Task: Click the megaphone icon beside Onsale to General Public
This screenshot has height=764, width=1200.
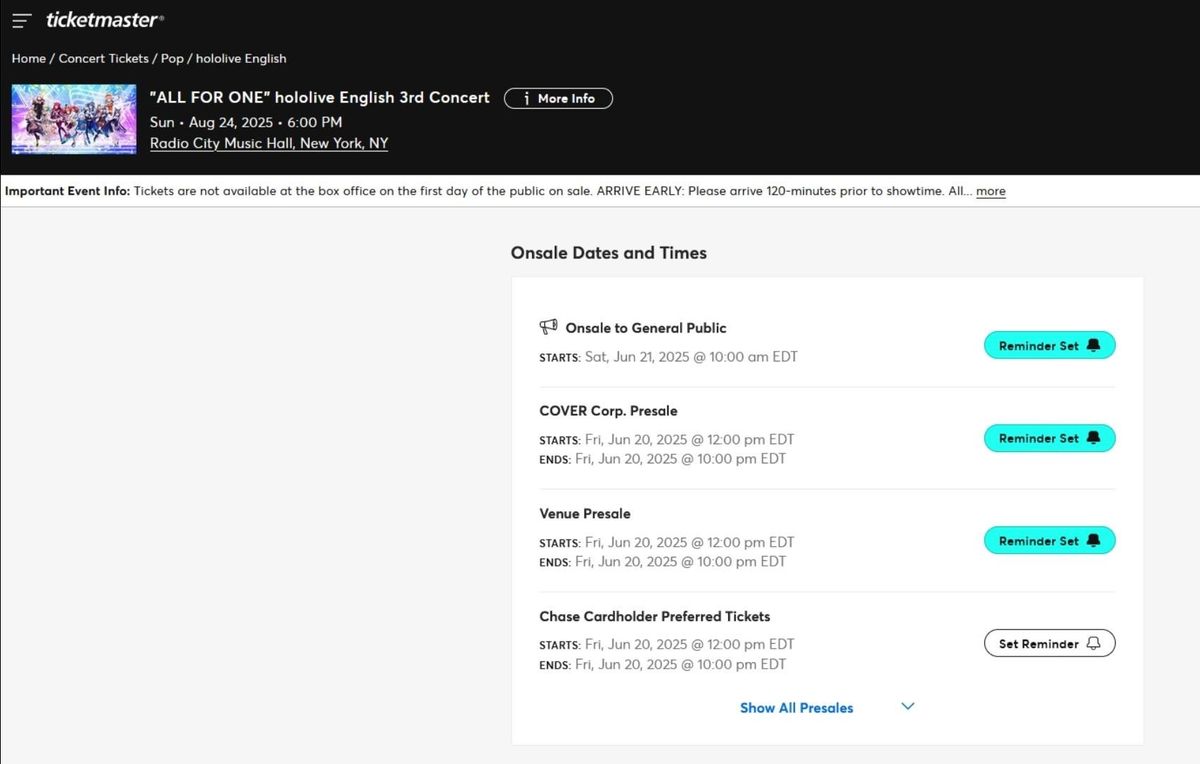Action: coord(548,327)
